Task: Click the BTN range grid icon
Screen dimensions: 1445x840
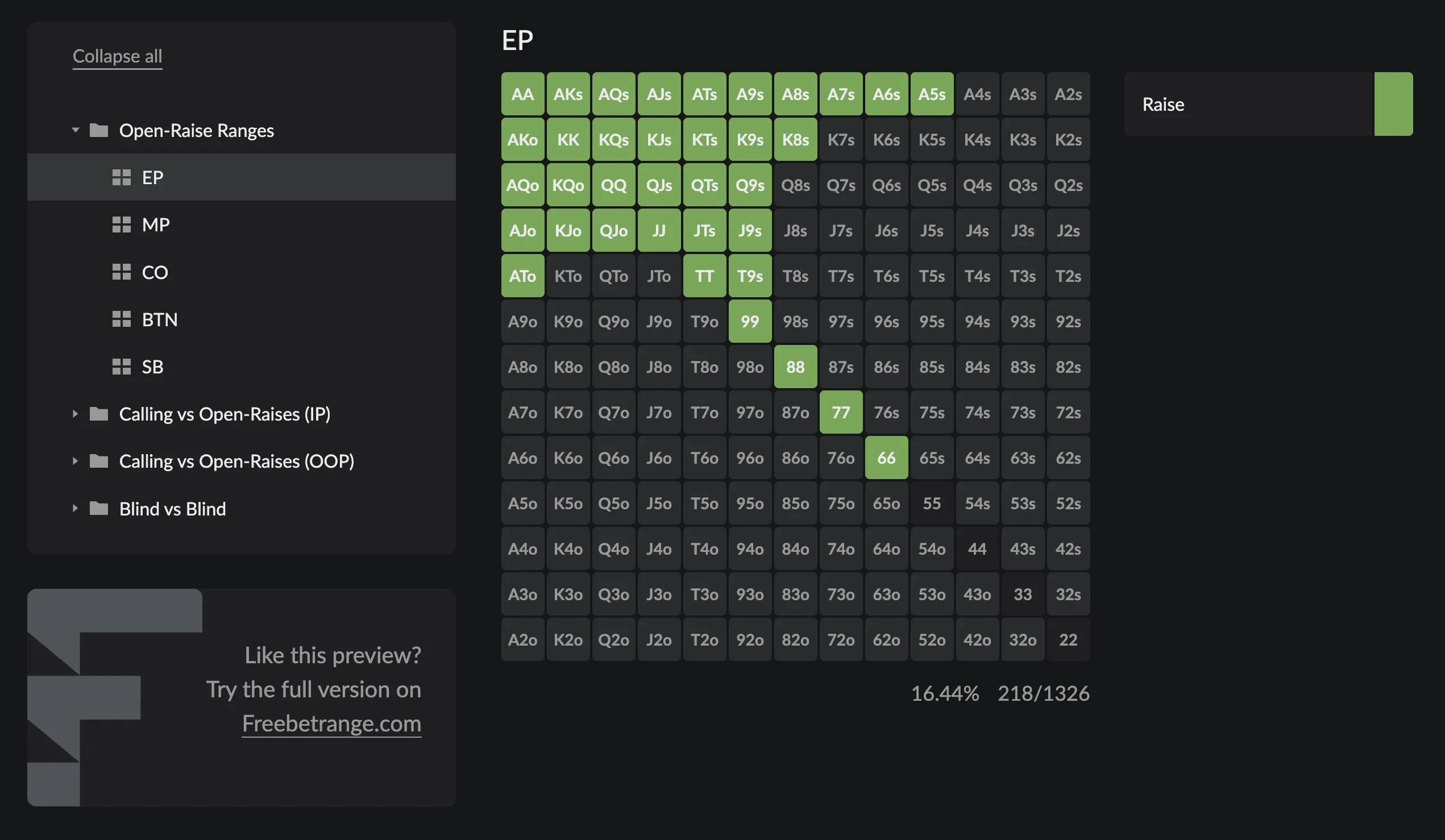Action: (121, 319)
